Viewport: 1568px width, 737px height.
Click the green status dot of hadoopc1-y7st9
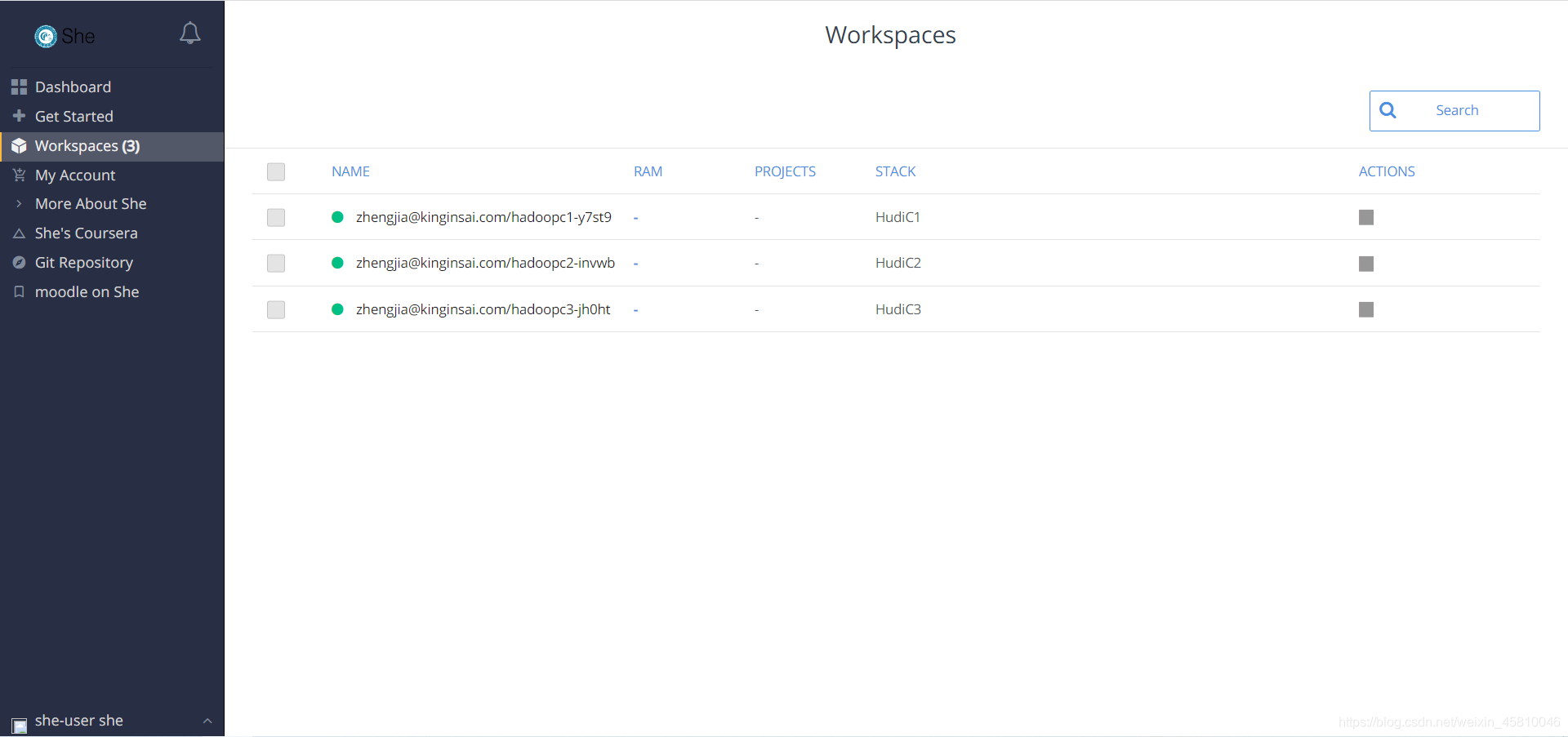[337, 217]
